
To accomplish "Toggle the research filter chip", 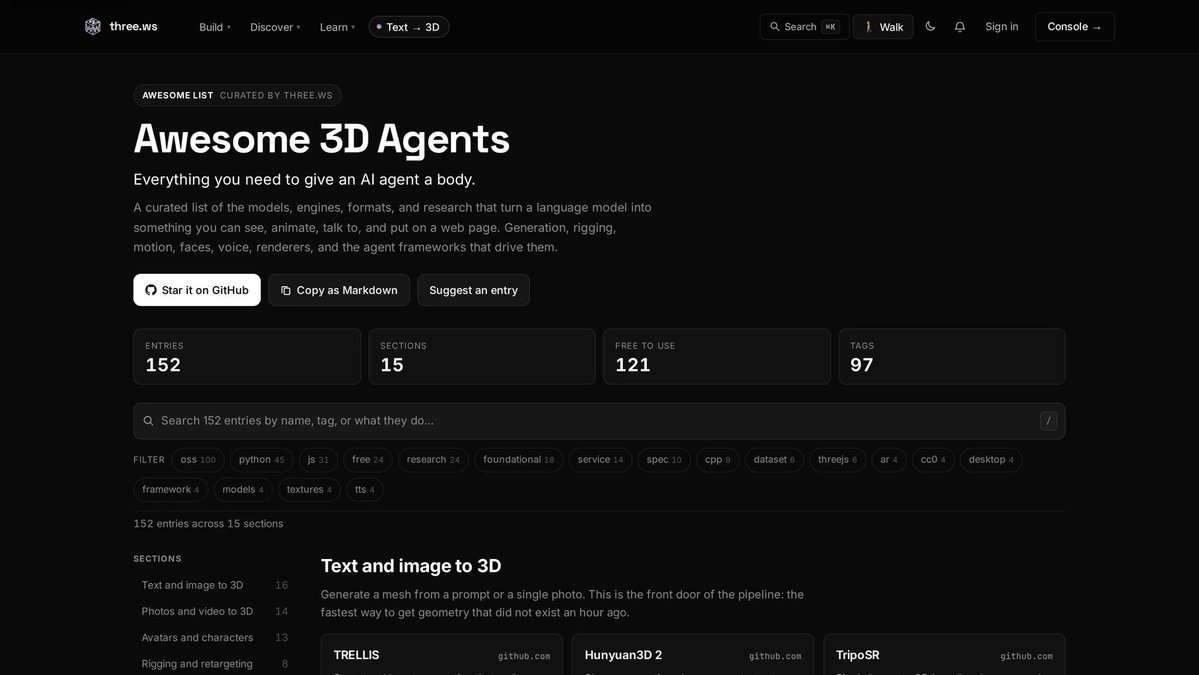I will point(434,459).
